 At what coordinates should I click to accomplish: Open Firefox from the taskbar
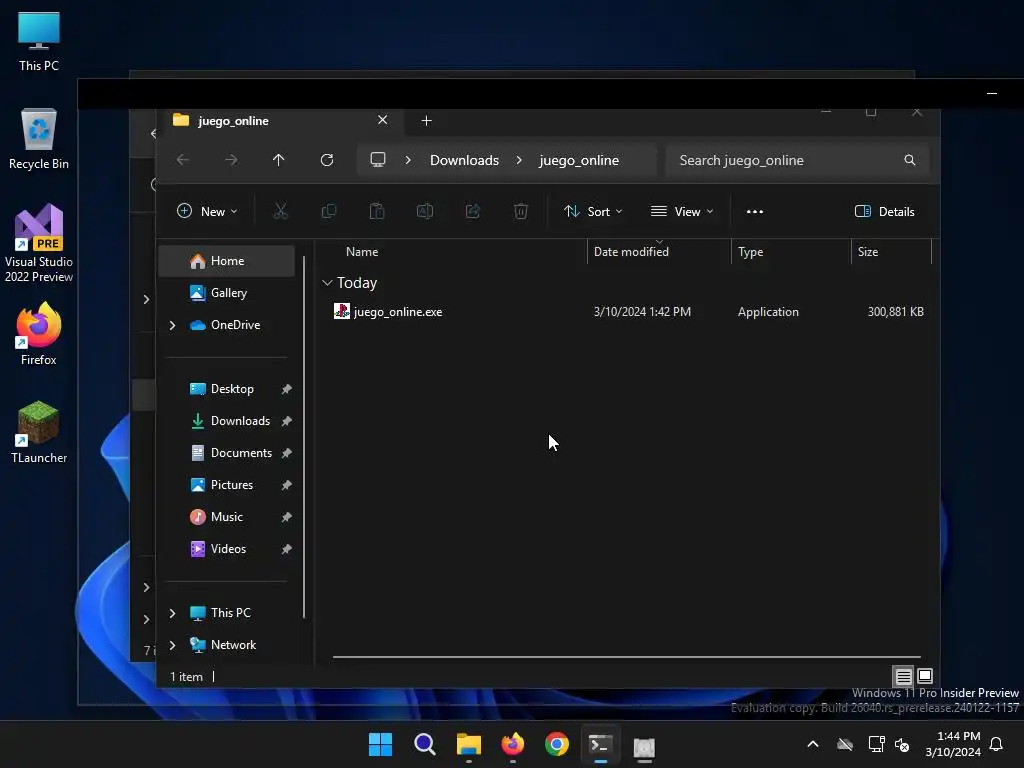pos(513,744)
